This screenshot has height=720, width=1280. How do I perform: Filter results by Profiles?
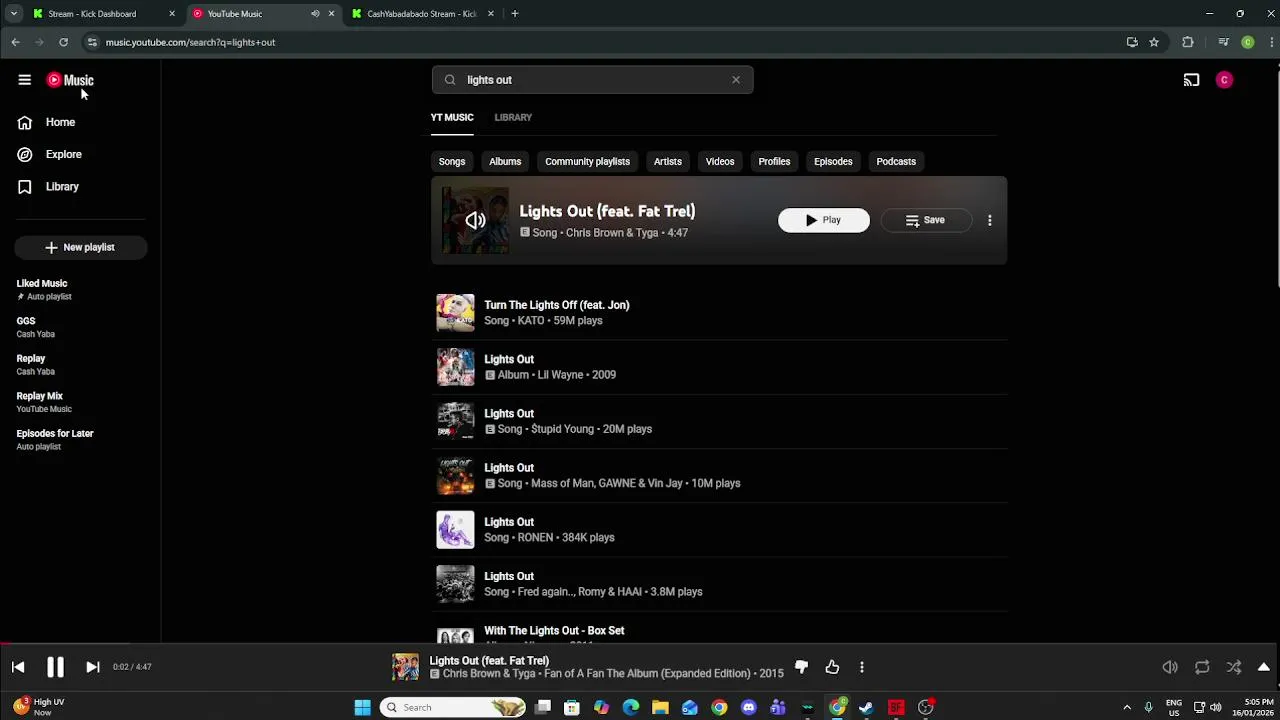coord(774,161)
